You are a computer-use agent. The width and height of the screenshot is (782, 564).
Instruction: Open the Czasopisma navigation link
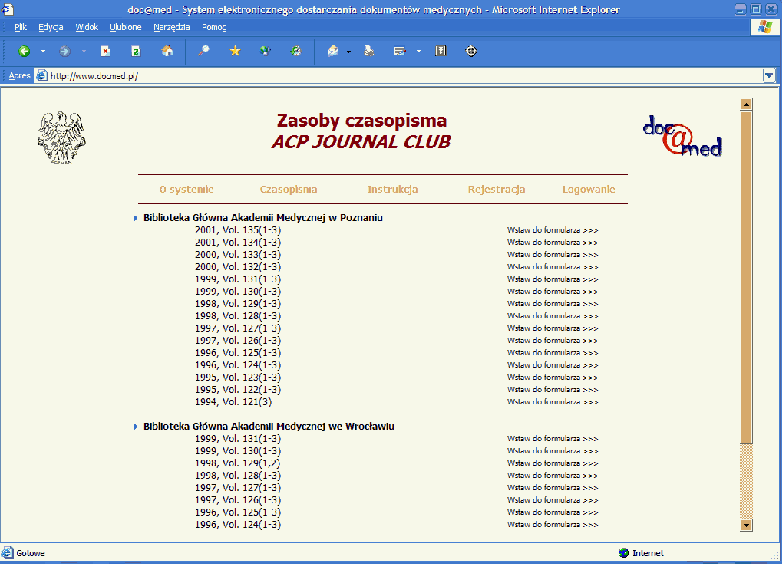pyautogui.click(x=288, y=189)
